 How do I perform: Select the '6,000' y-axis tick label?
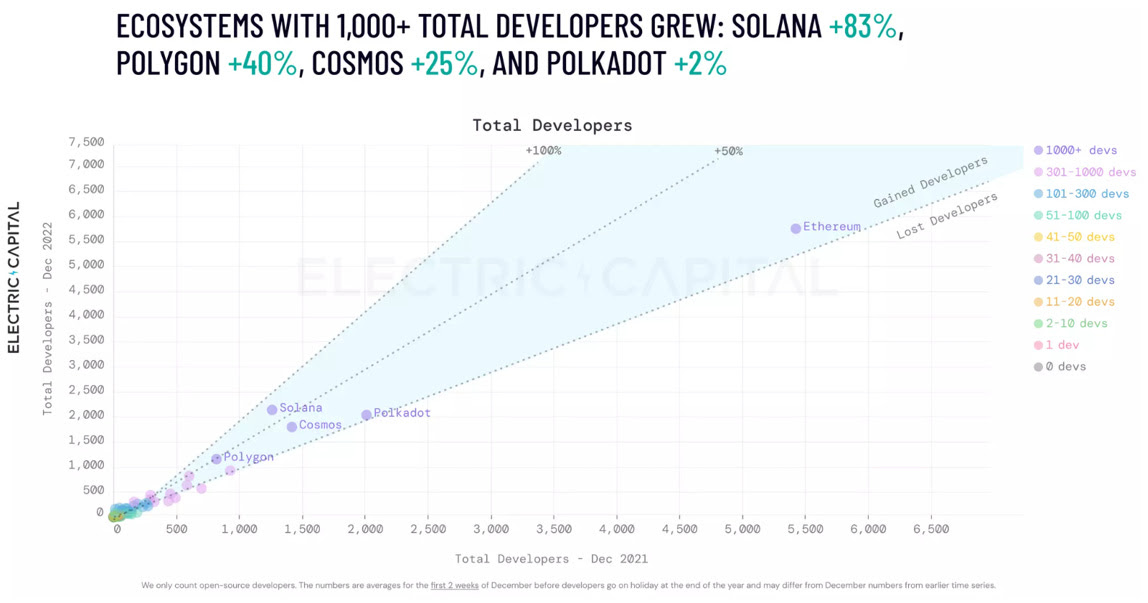click(86, 215)
